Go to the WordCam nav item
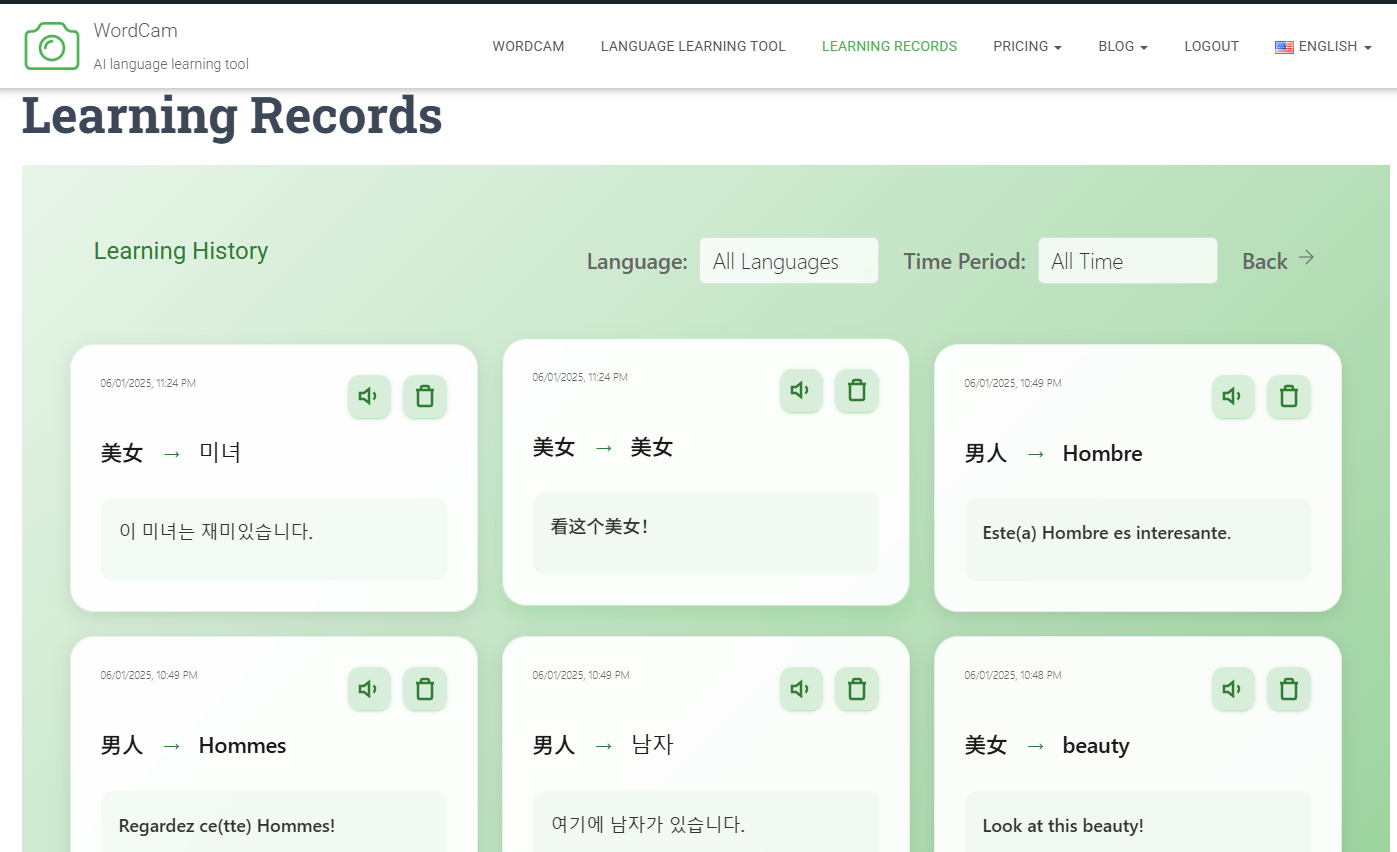The image size is (1397, 852). click(x=528, y=46)
